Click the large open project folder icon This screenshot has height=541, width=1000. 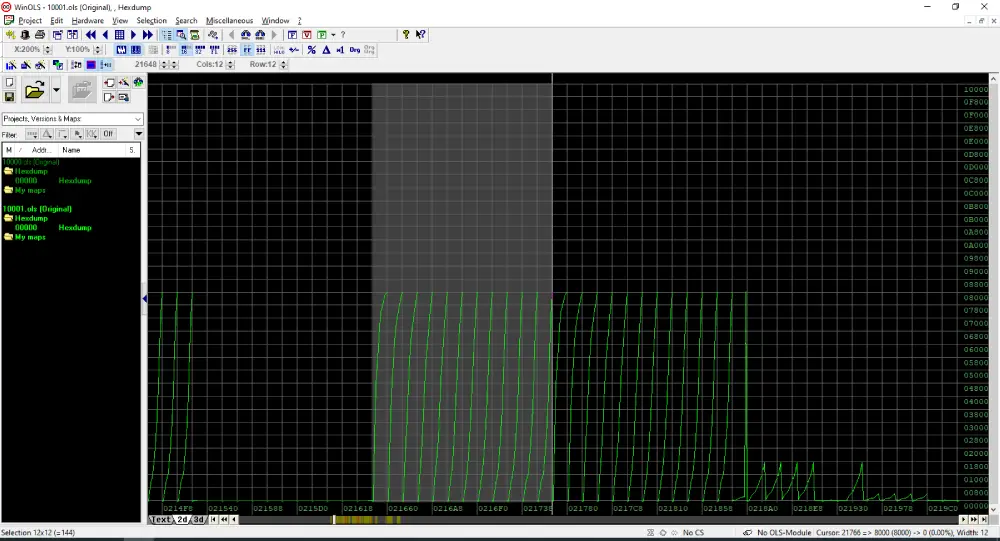point(34,90)
